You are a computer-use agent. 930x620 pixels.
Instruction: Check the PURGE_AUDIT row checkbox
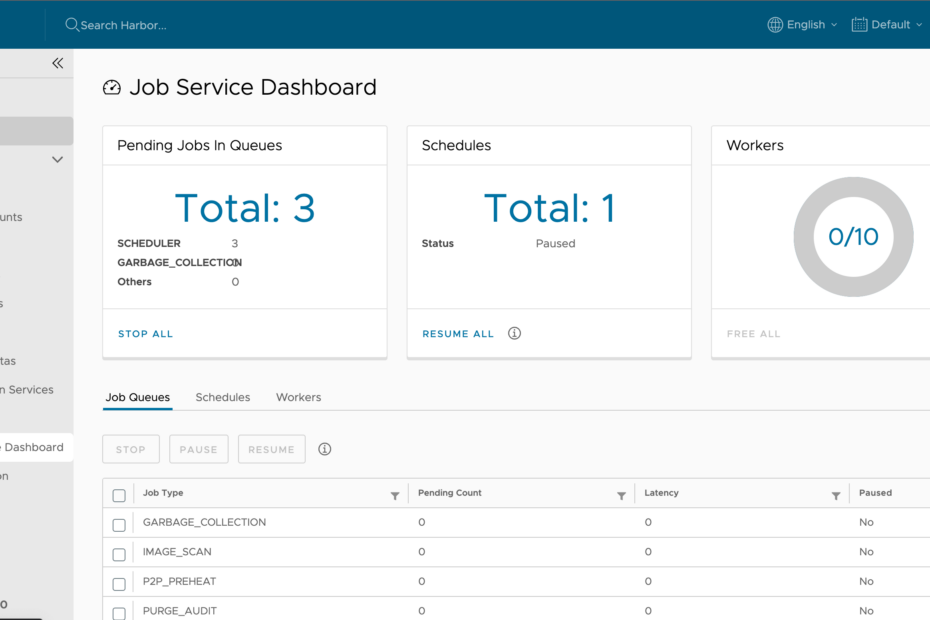click(119, 613)
